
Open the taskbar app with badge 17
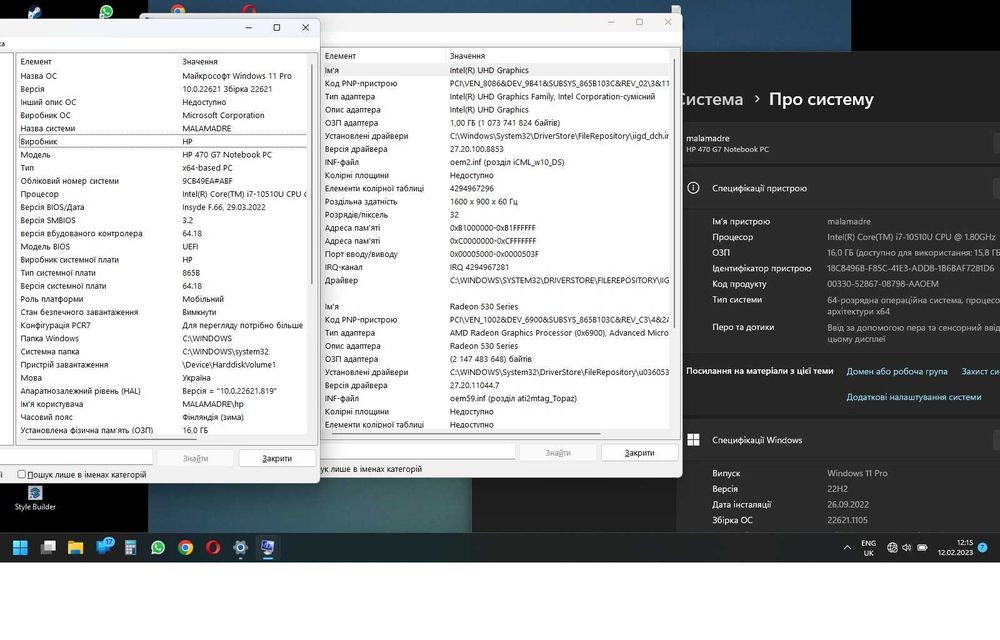[x=104, y=546]
